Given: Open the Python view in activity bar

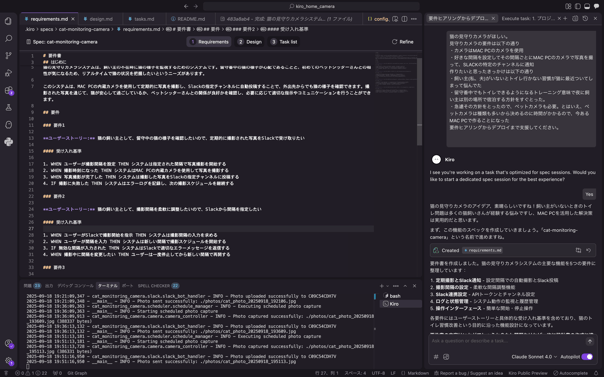Looking at the screenshot, I should point(8,142).
